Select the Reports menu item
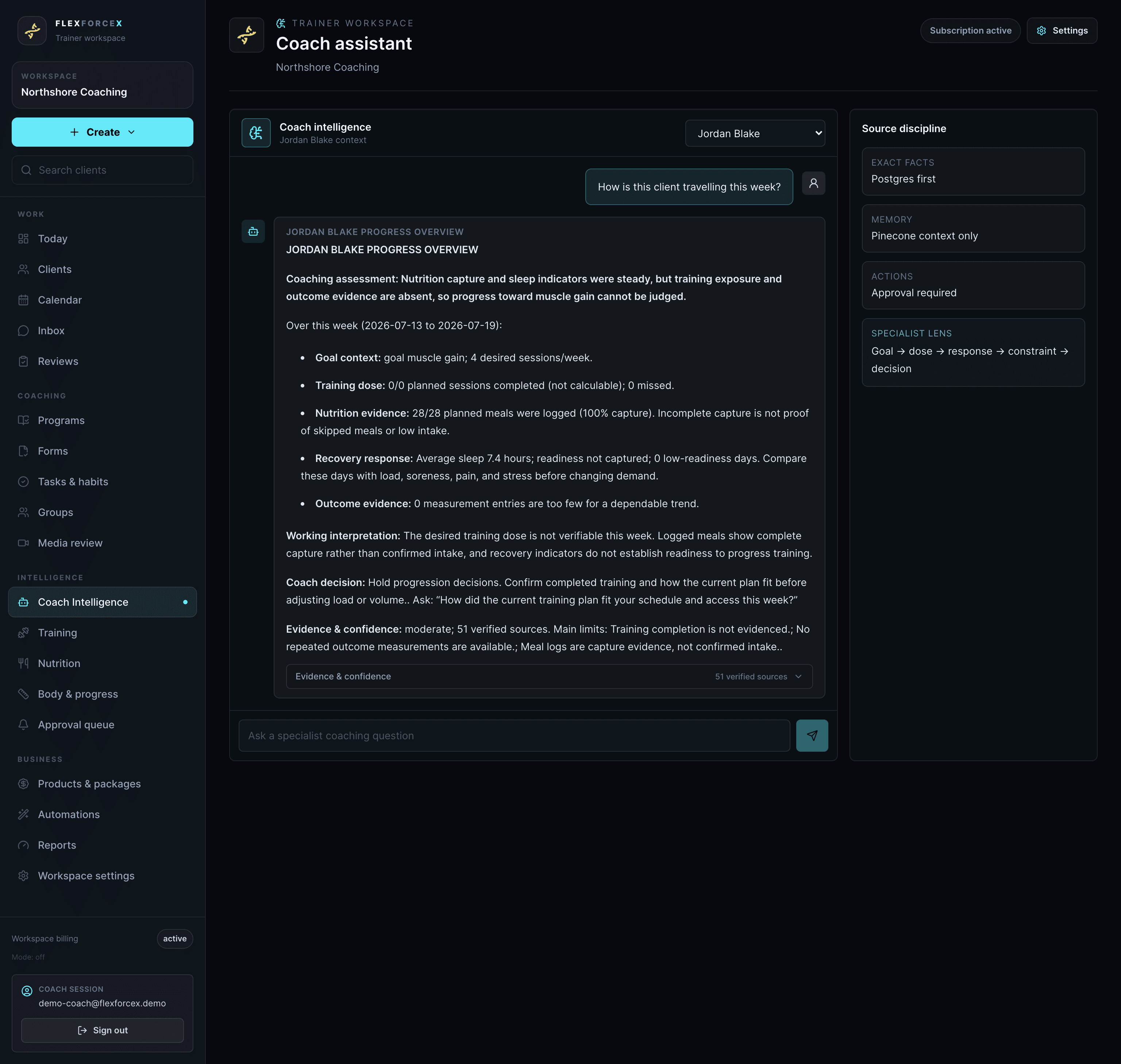This screenshot has width=1121, height=1064. pyautogui.click(x=102, y=845)
